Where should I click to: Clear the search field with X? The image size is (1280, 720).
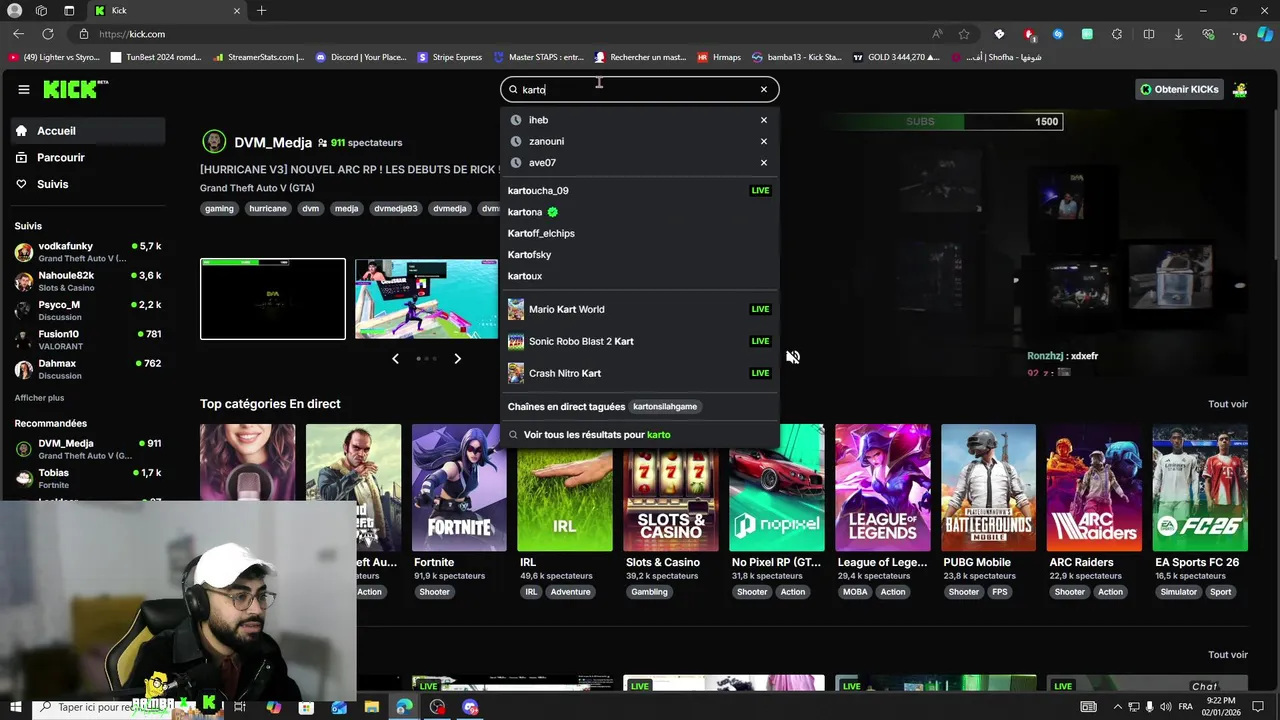(764, 89)
